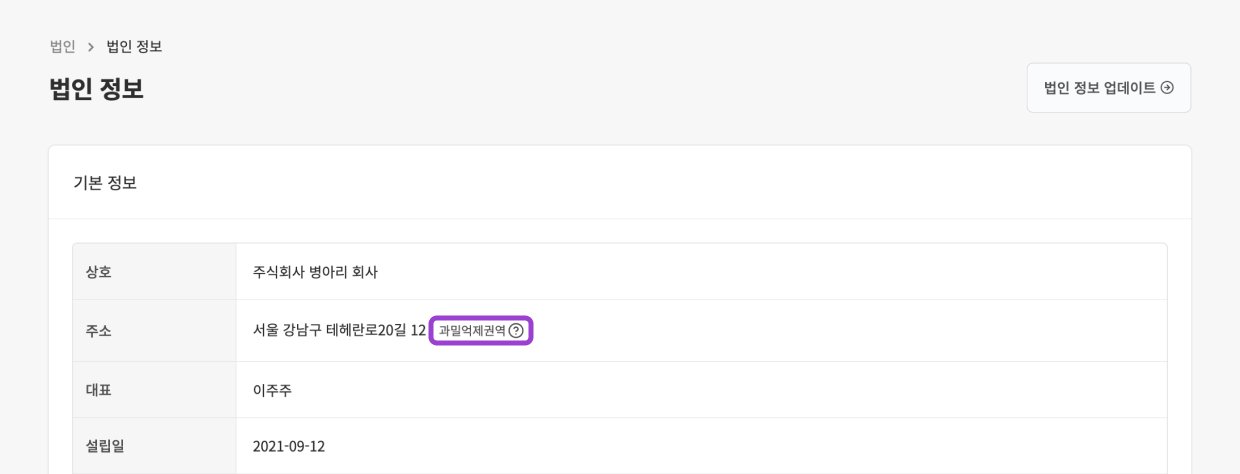
Task: Click the company name 주식회사 병아리 회사
Action: (315, 271)
